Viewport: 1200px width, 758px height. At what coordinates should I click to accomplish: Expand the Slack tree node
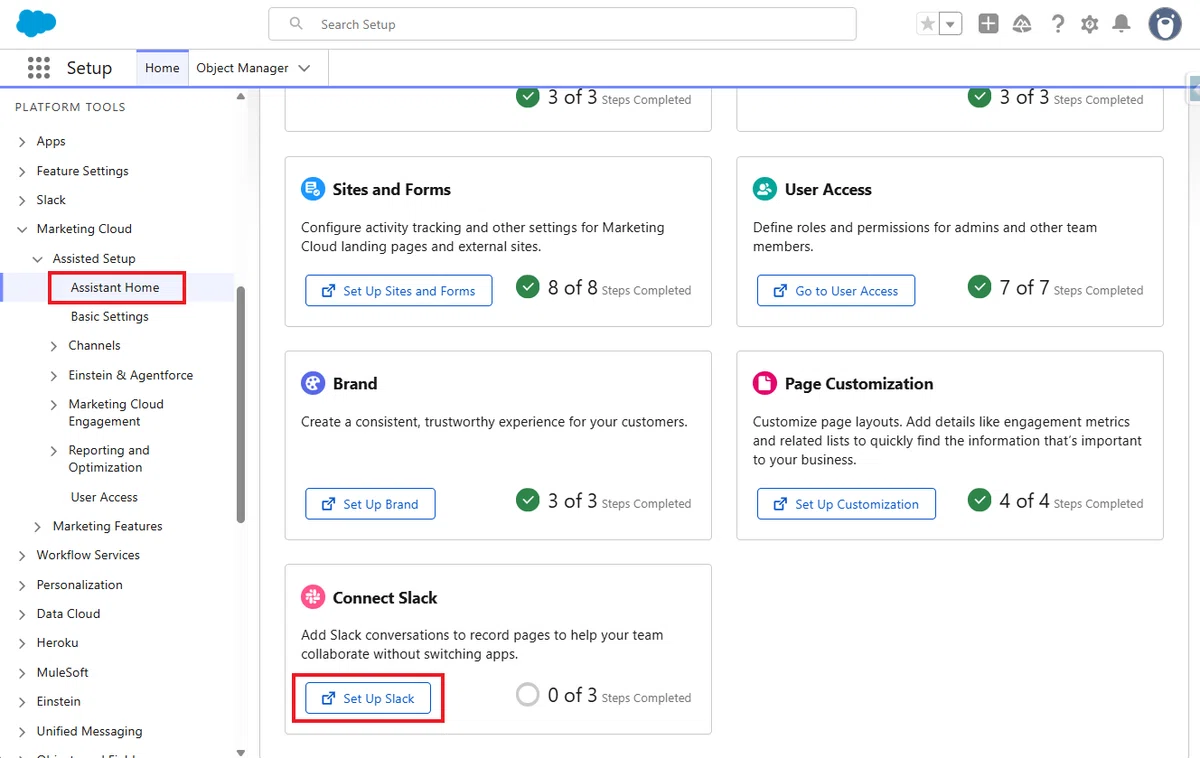tap(23, 200)
